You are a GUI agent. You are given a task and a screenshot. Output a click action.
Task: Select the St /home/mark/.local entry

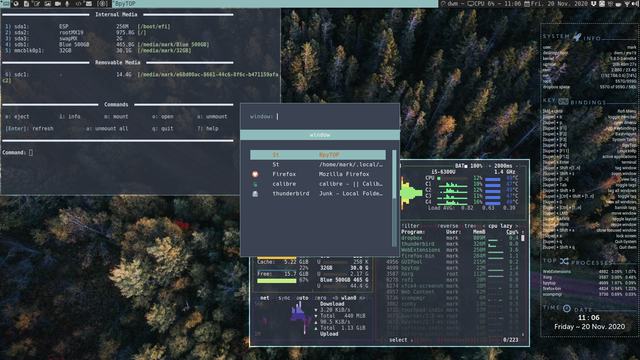(x=318, y=164)
